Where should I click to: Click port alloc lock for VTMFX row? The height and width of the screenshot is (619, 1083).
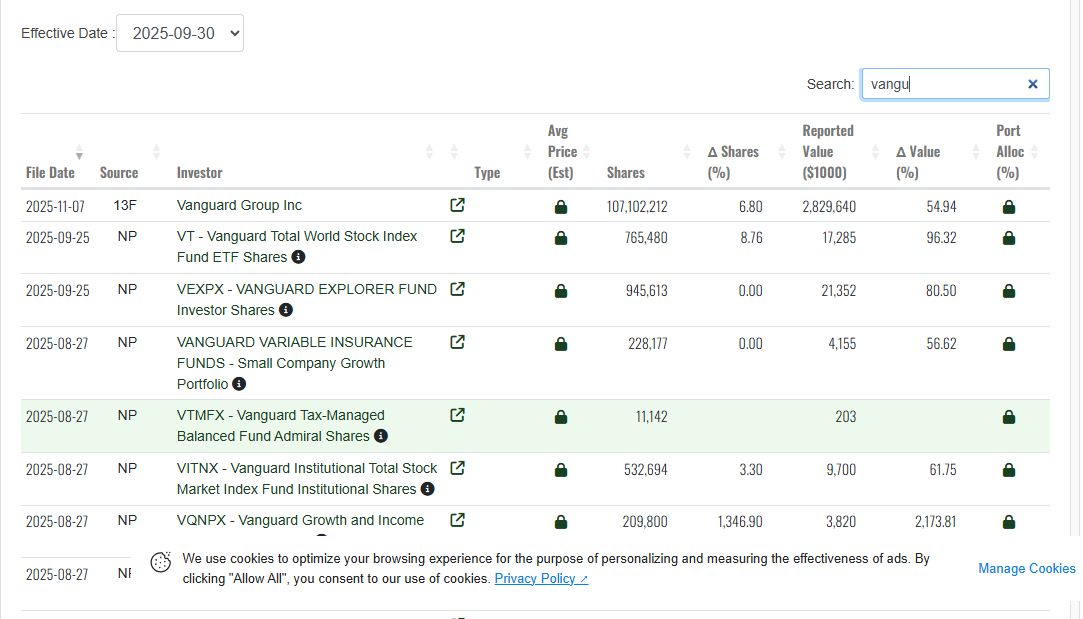coord(1008,417)
